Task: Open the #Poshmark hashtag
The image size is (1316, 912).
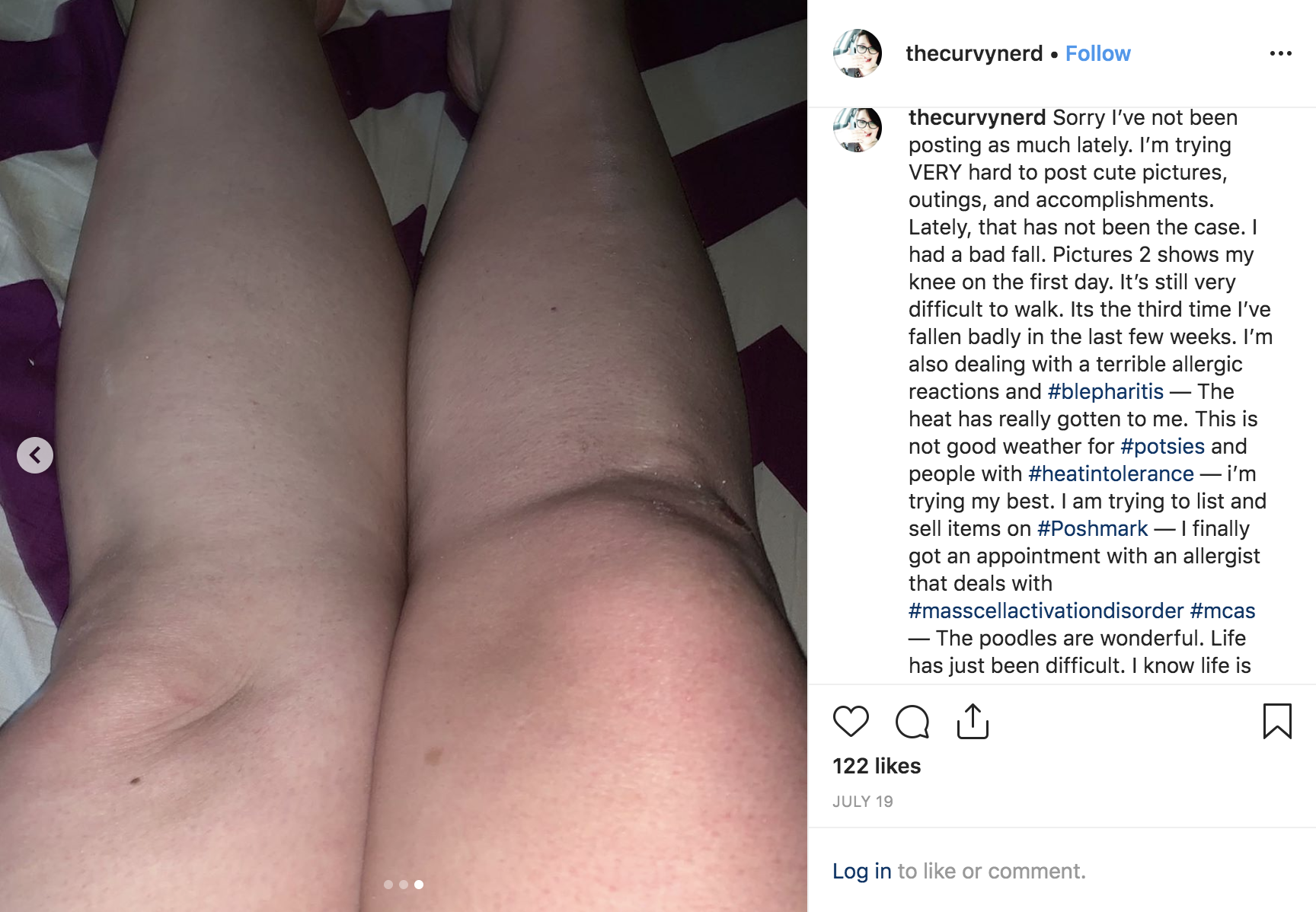Action: [x=1092, y=528]
